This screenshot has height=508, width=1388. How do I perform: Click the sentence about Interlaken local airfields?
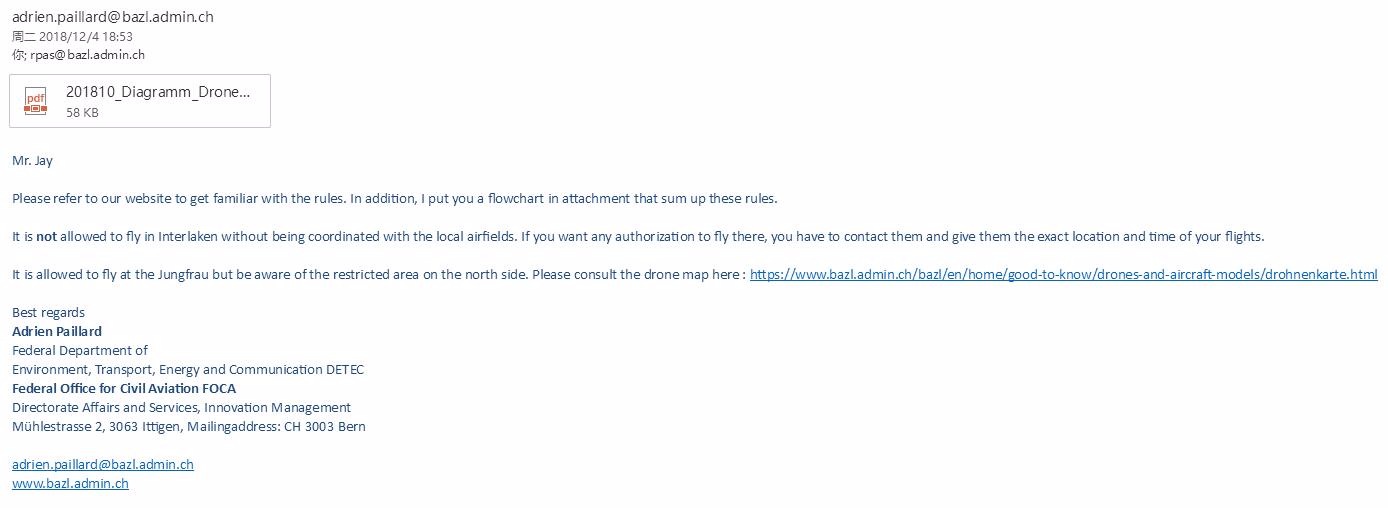pyautogui.click(x=638, y=236)
